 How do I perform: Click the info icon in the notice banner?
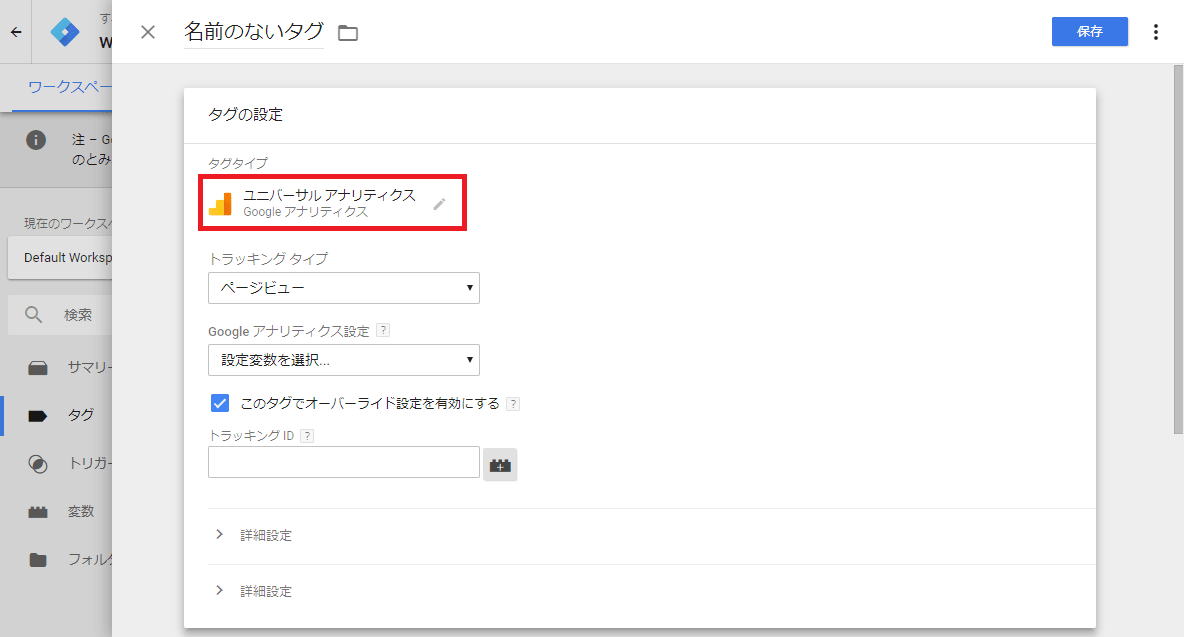tap(35, 140)
